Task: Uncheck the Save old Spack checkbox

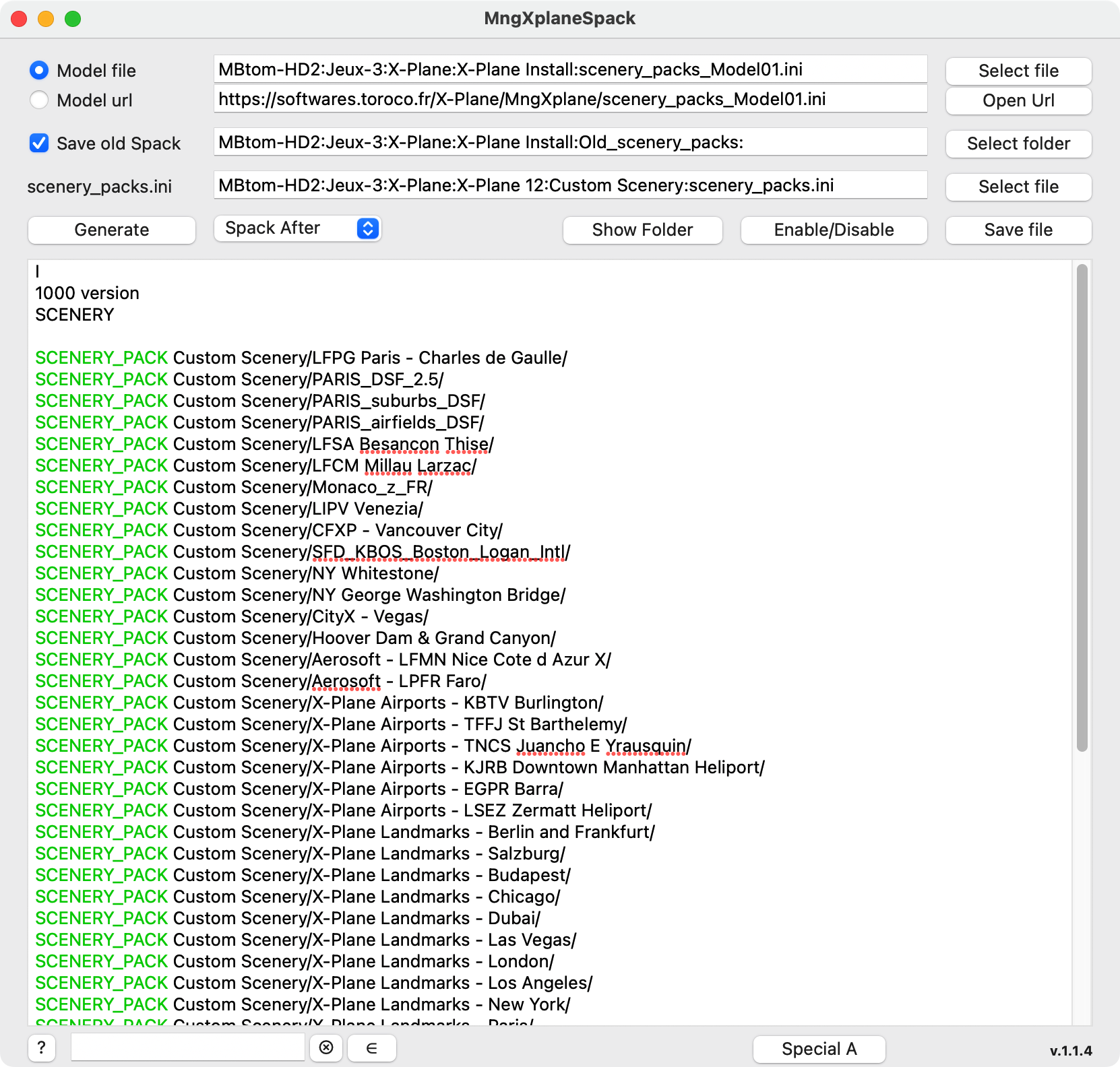Action: (39, 143)
